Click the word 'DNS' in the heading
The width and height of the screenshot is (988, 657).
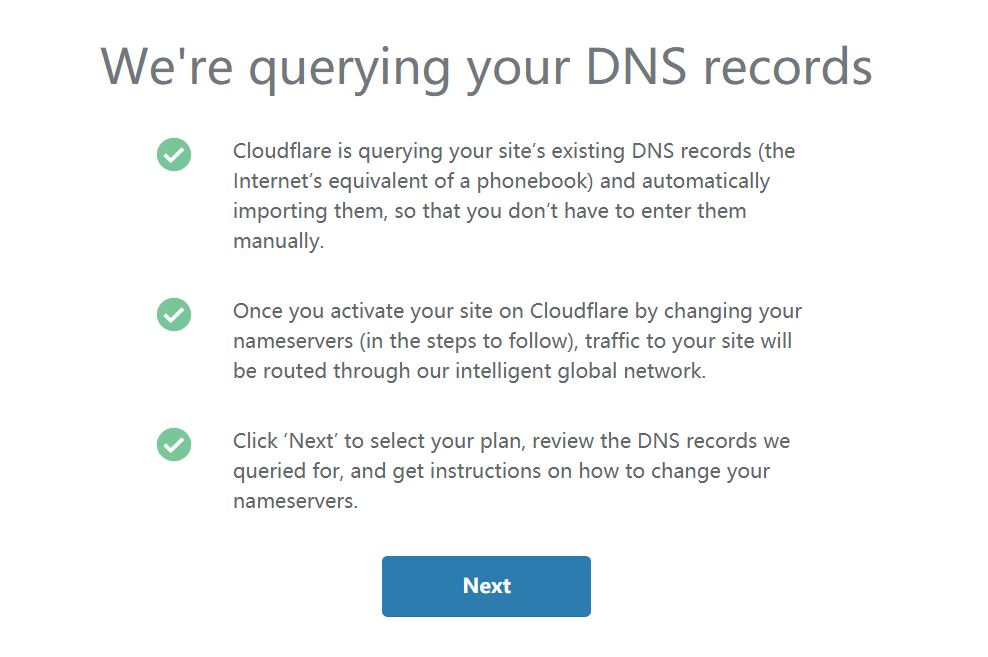(x=635, y=66)
